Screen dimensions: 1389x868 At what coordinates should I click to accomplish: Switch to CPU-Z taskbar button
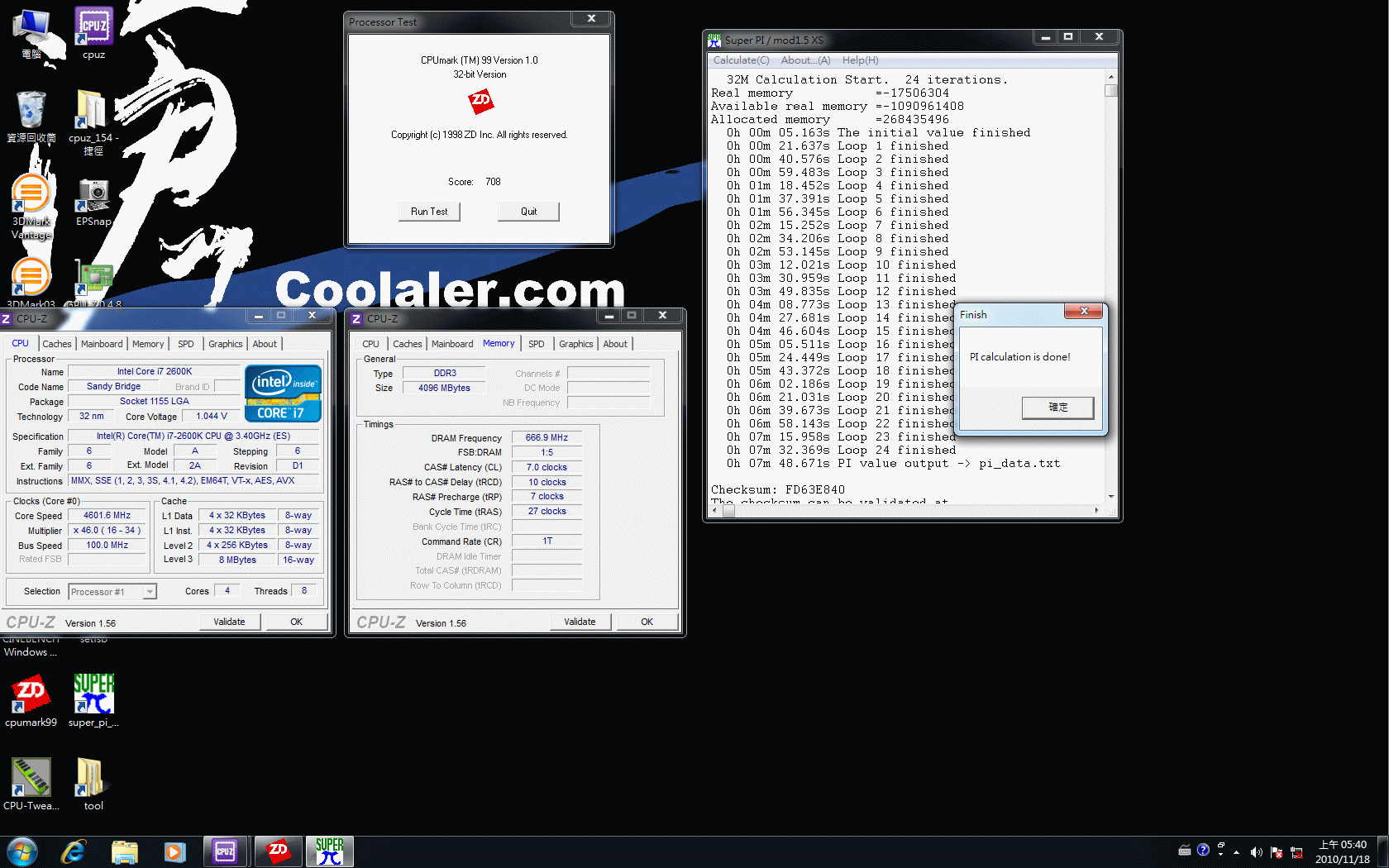[x=226, y=851]
